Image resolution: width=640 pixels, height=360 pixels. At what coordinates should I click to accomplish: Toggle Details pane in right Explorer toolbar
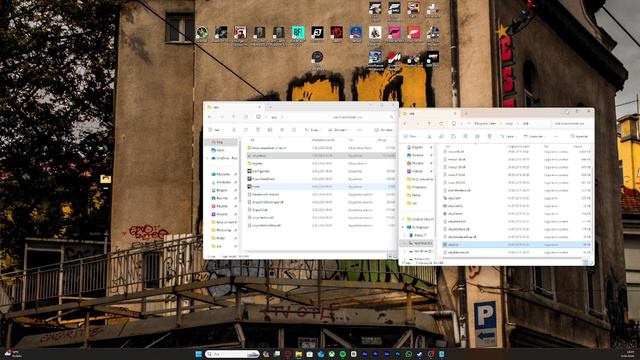click(x=579, y=136)
